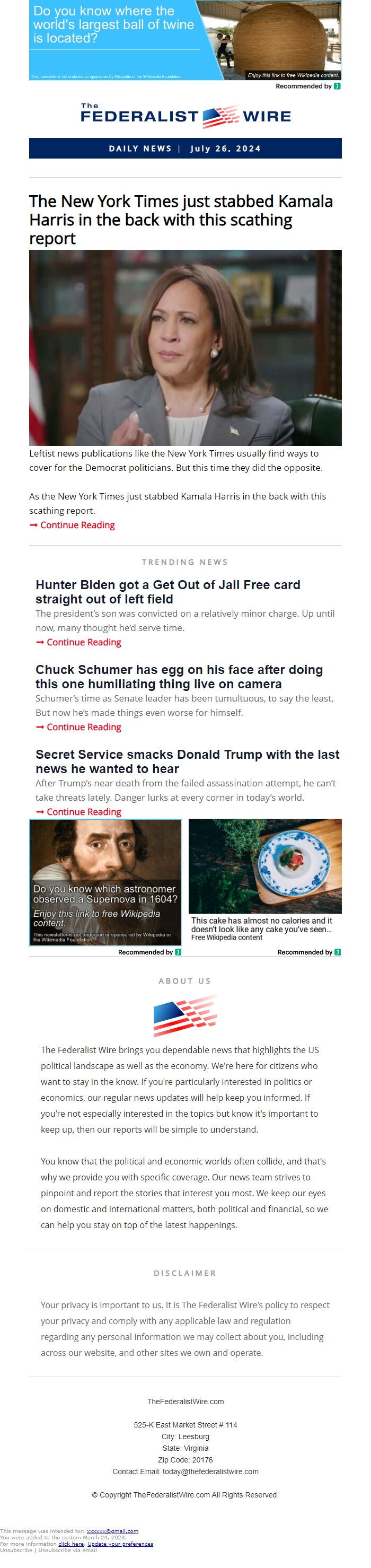Open the New York Times Kamala Harris headline
371x1568 pixels.
181,219
